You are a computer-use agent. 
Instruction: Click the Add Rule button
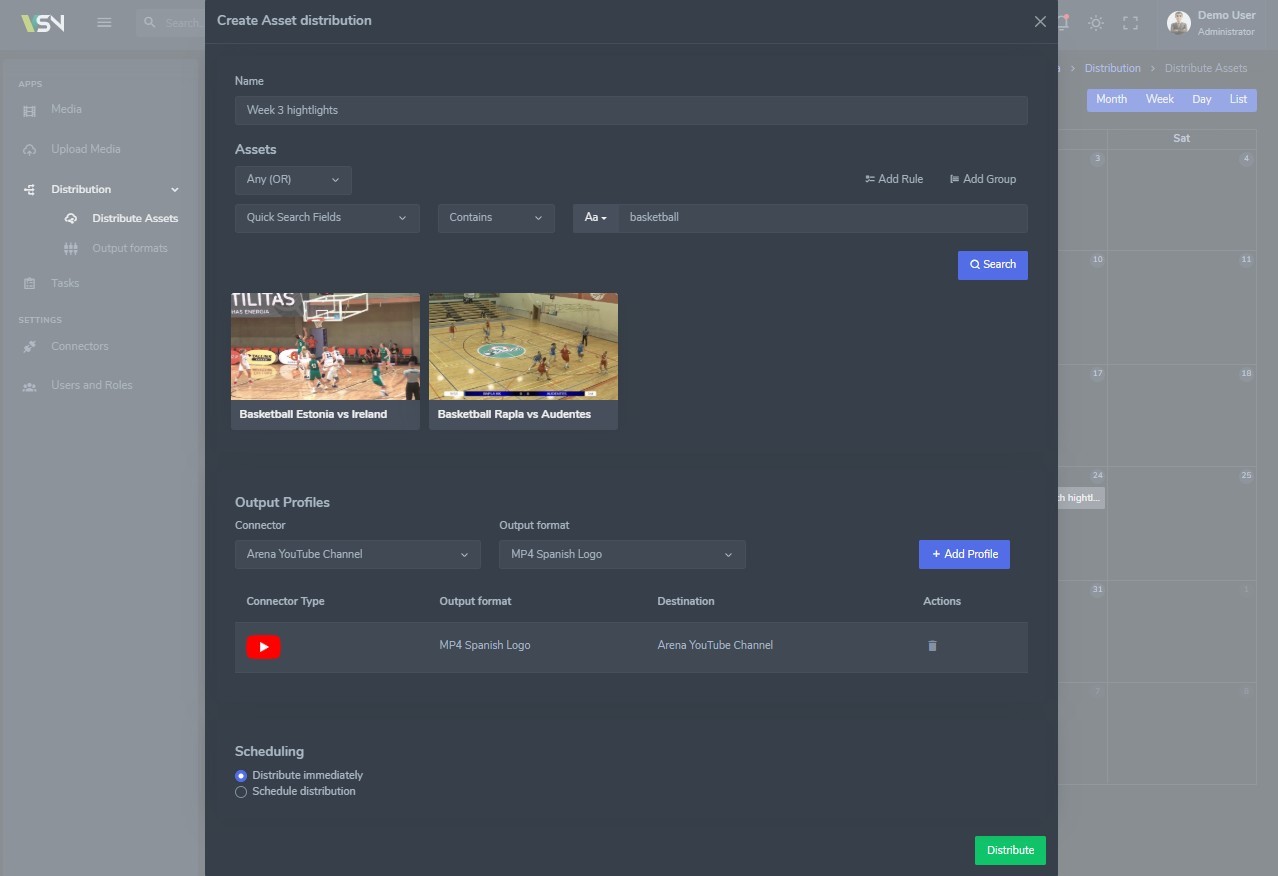click(894, 179)
